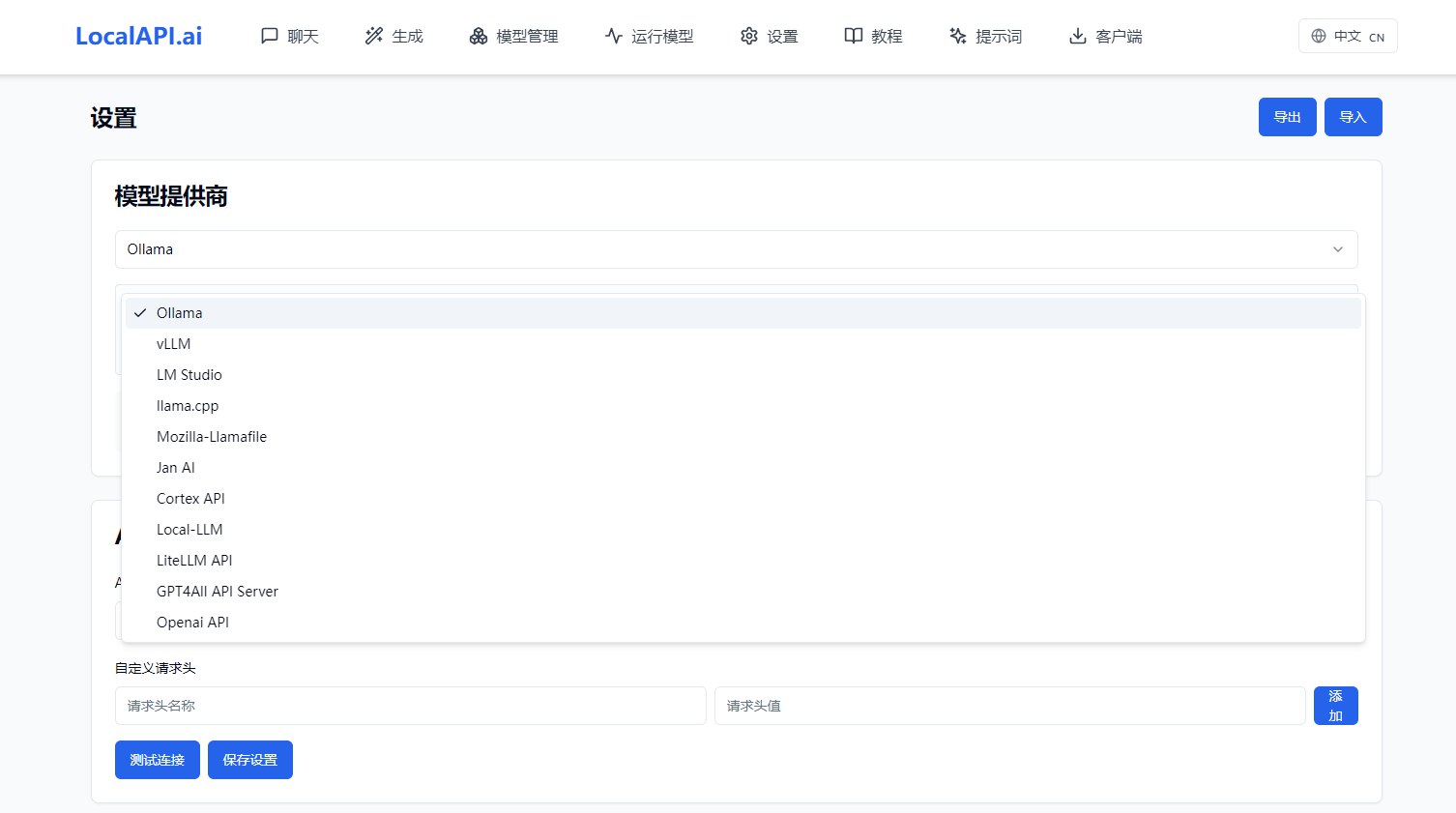
Task: Click the settings gear icon in navbar
Action: click(x=749, y=36)
